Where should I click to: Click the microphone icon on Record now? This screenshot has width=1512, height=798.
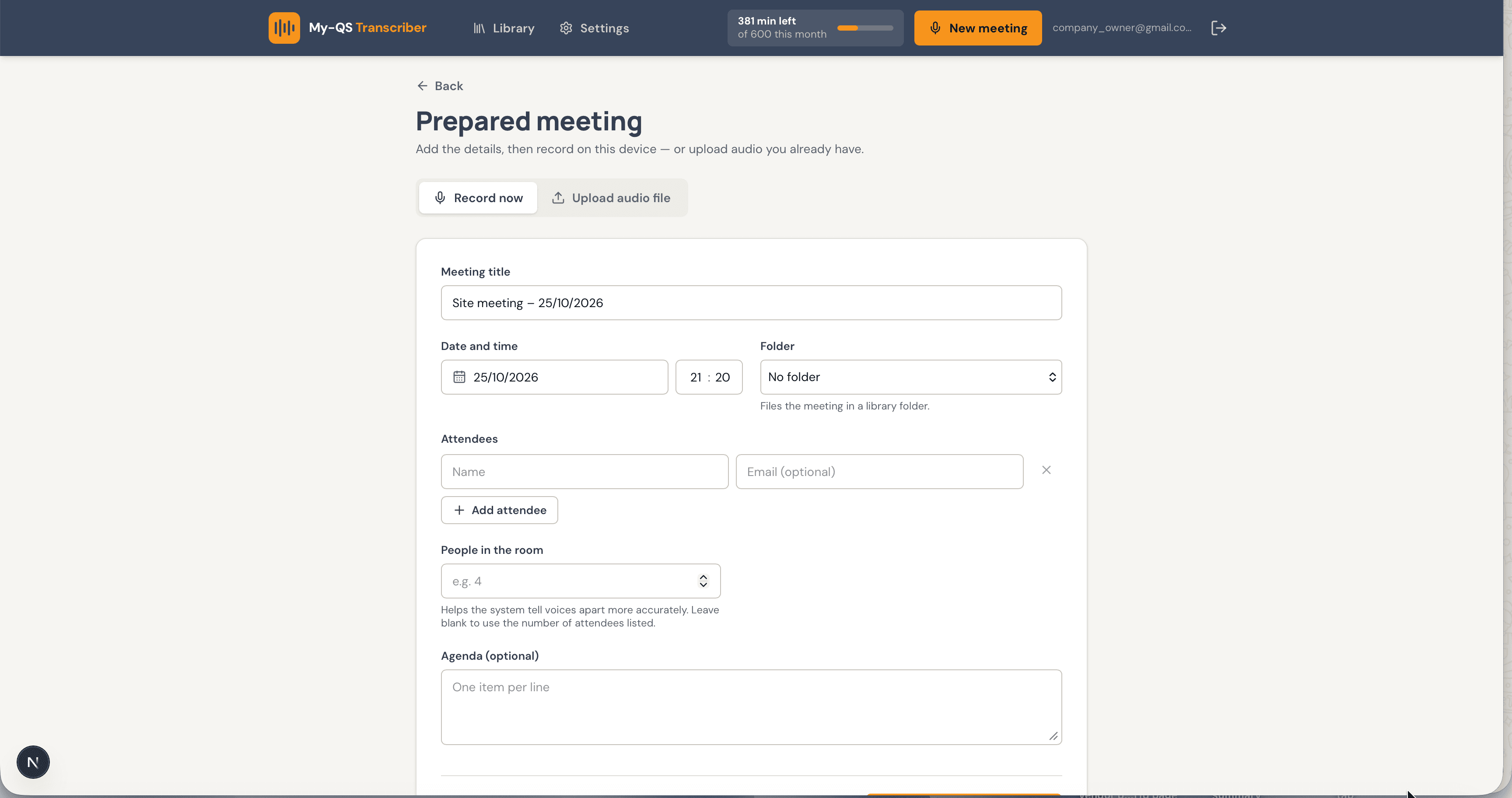click(440, 198)
